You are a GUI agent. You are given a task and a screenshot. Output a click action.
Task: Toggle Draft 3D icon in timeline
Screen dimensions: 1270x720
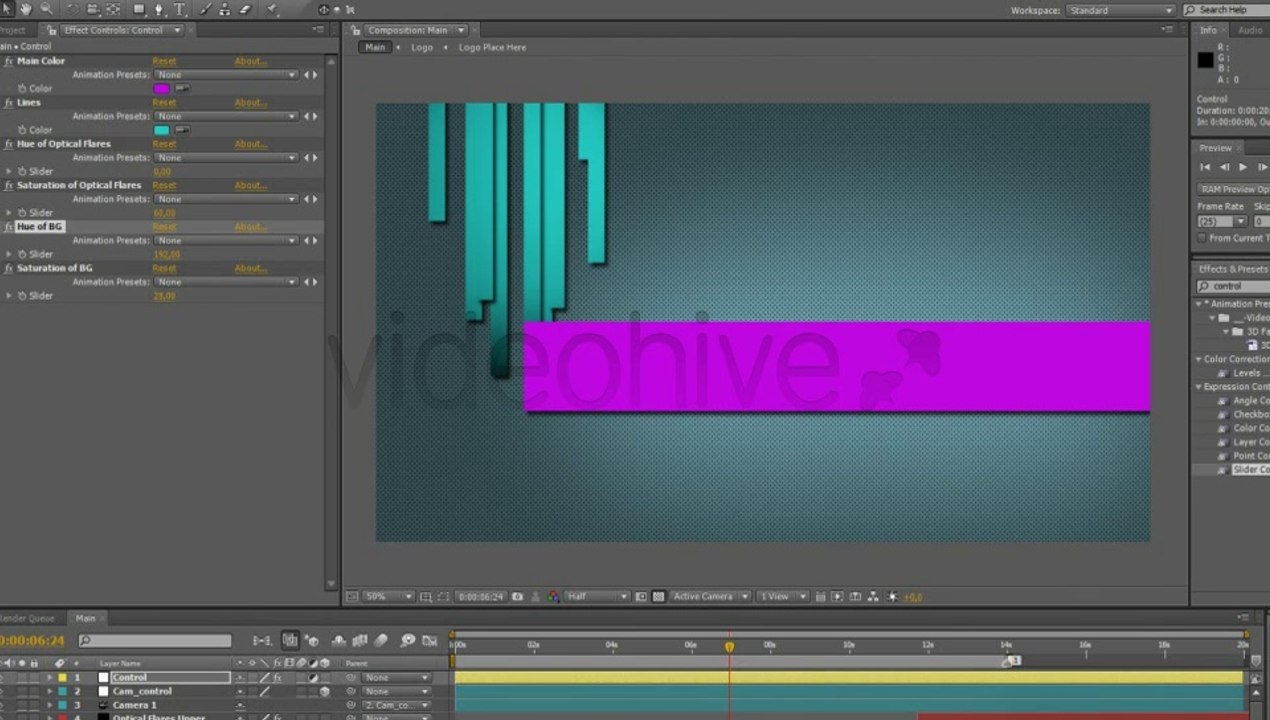[312, 640]
